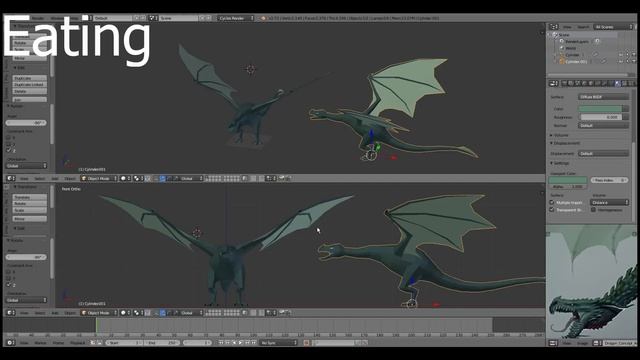The image size is (640, 360).
Task: Toggle Cylinder.001 viewport visibility eye
Action: pos(621,61)
